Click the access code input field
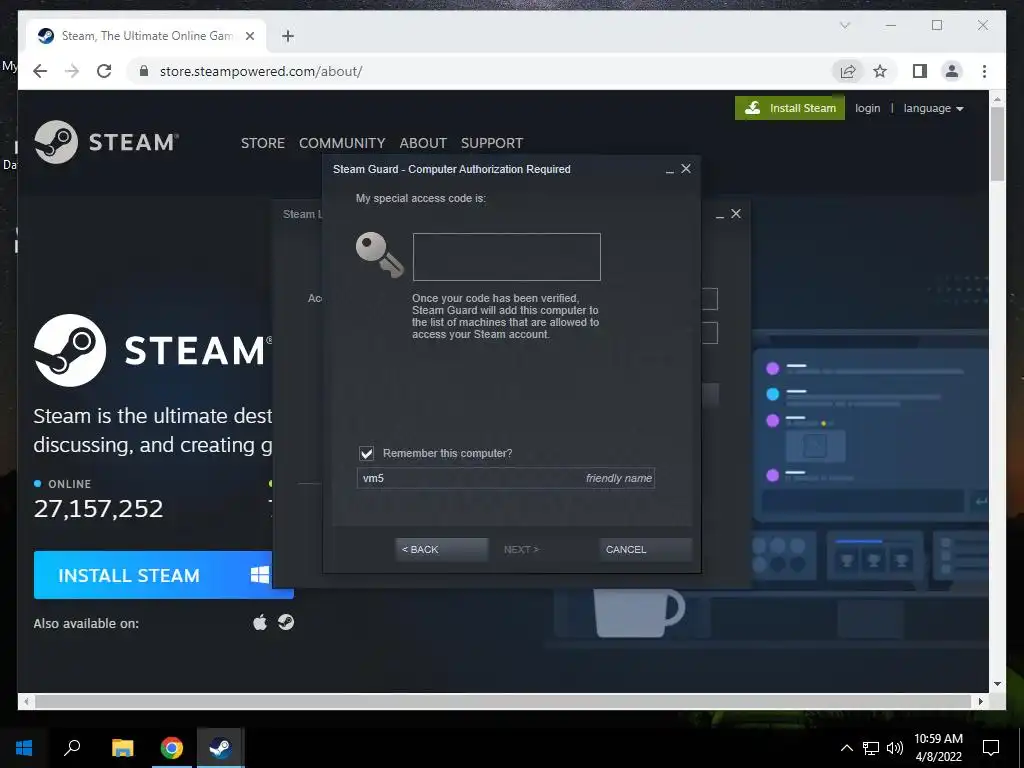This screenshot has width=1024, height=768. (506, 257)
